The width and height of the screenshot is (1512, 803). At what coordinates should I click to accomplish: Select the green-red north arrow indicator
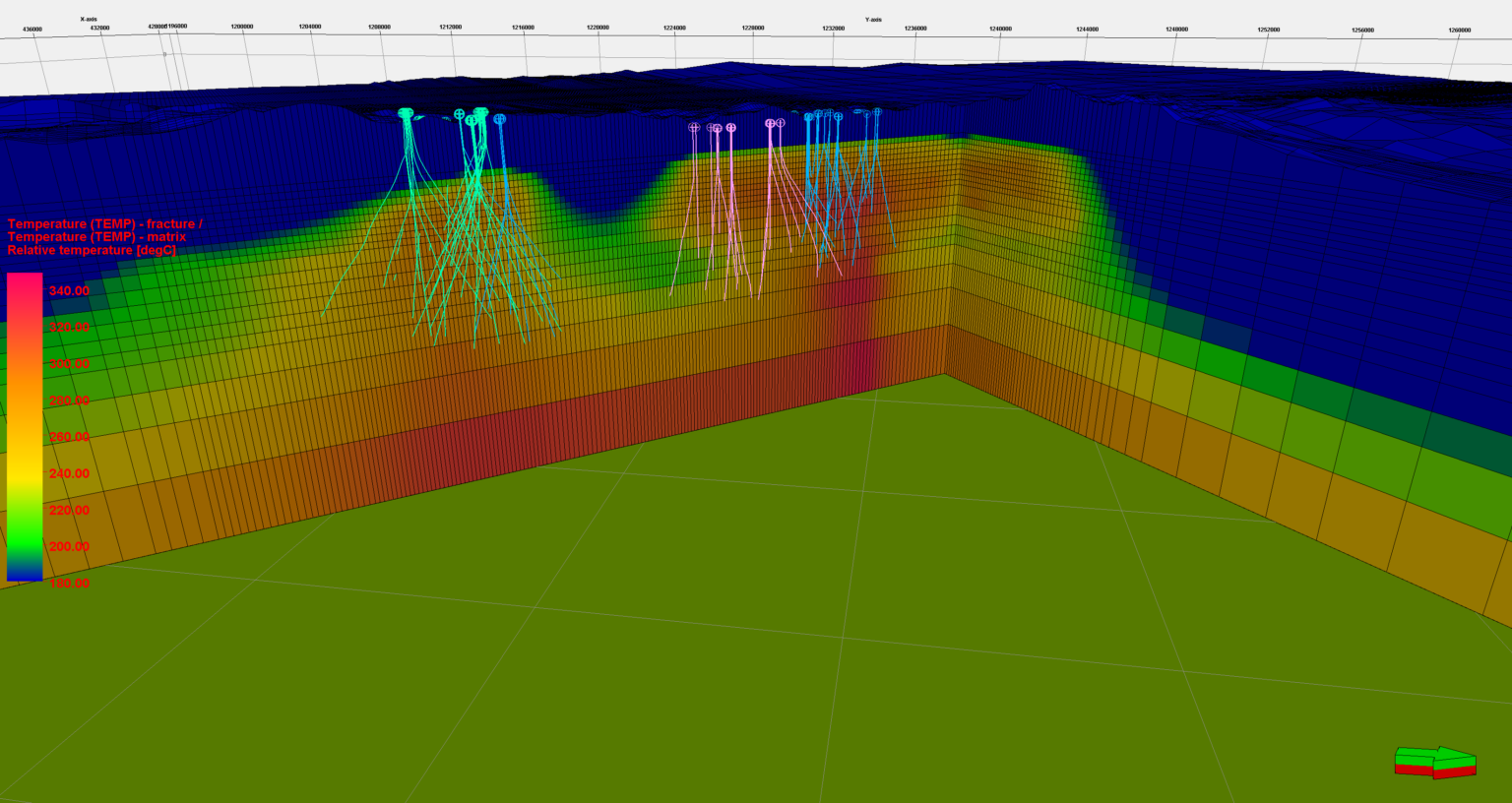[x=1435, y=763]
